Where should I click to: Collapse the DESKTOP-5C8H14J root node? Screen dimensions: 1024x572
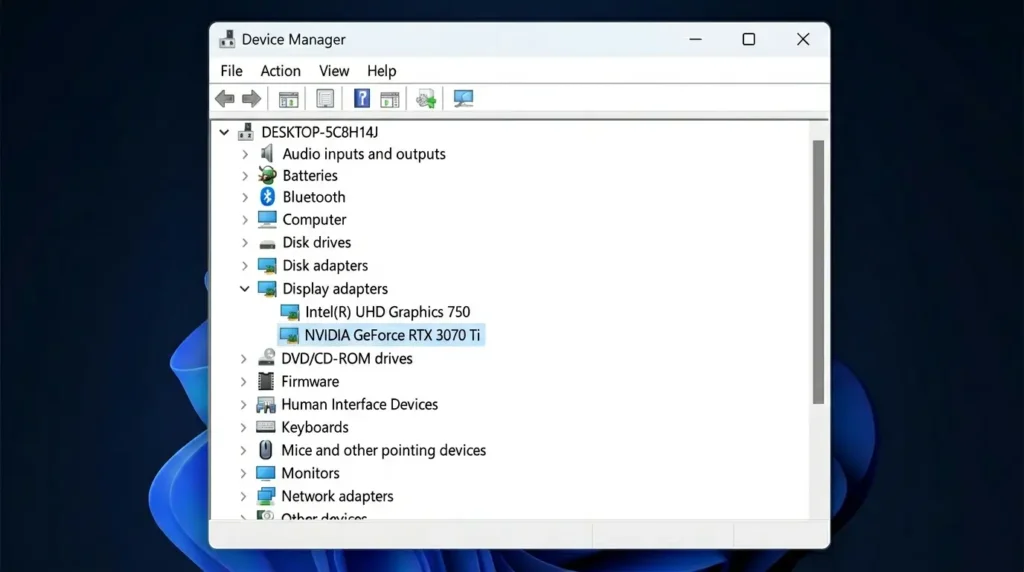[224, 133]
